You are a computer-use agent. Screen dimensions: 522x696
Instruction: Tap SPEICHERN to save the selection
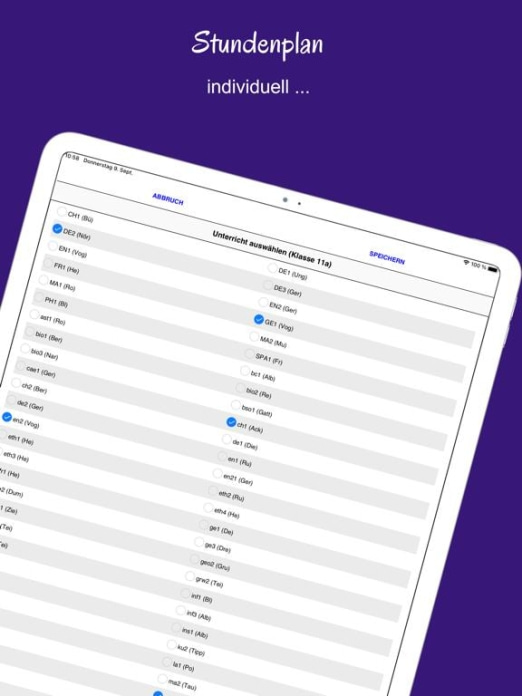pos(387,257)
